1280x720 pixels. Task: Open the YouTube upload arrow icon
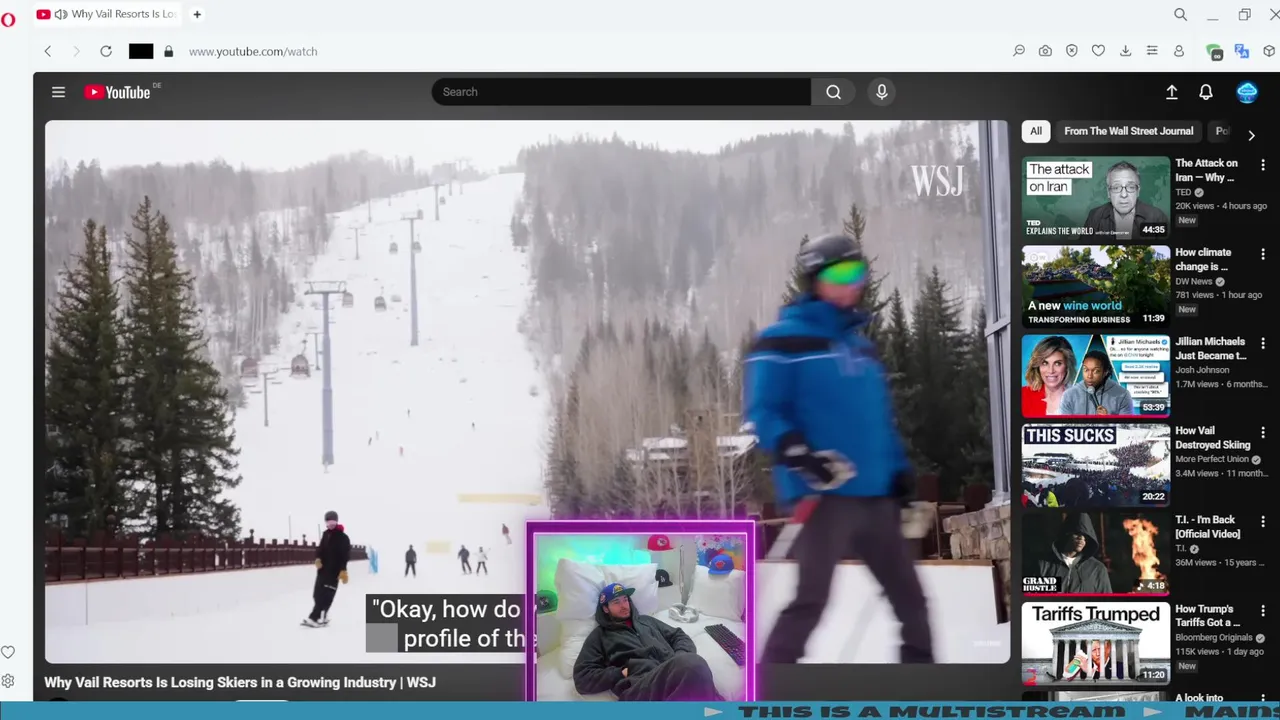(1172, 92)
